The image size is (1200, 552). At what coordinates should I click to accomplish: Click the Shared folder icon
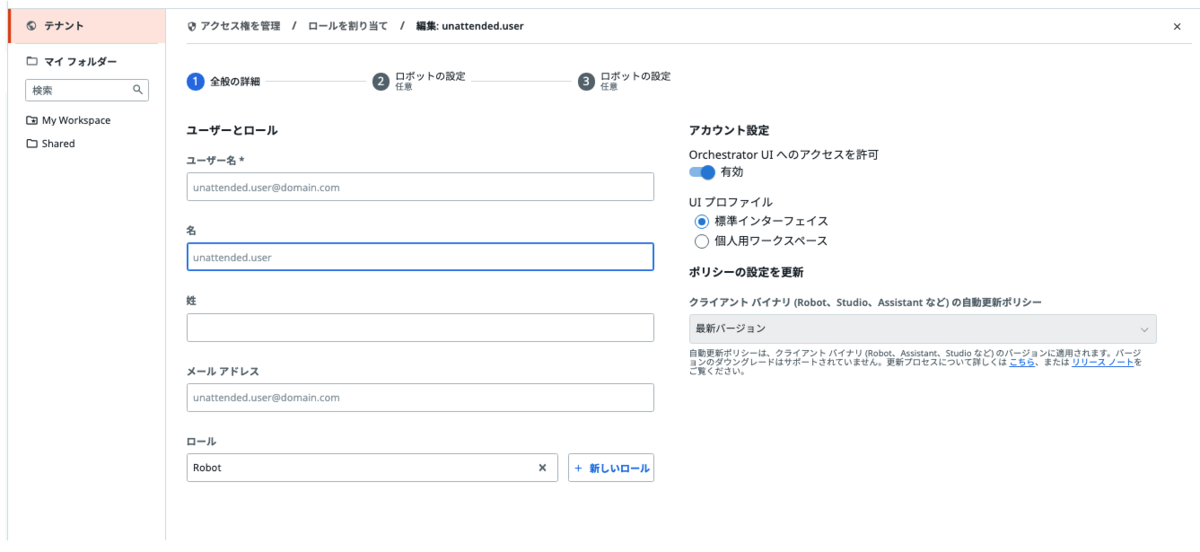pyautogui.click(x=32, y=143)
